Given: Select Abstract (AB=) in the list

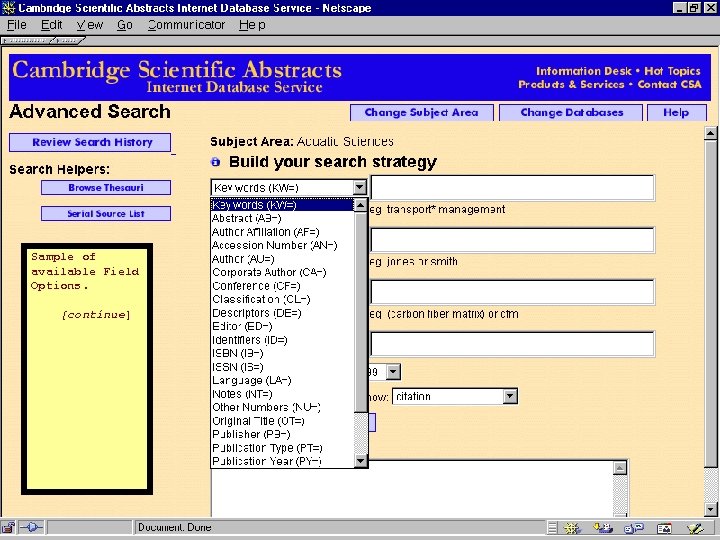Looking at the screenshot, I should pos(282,218).
